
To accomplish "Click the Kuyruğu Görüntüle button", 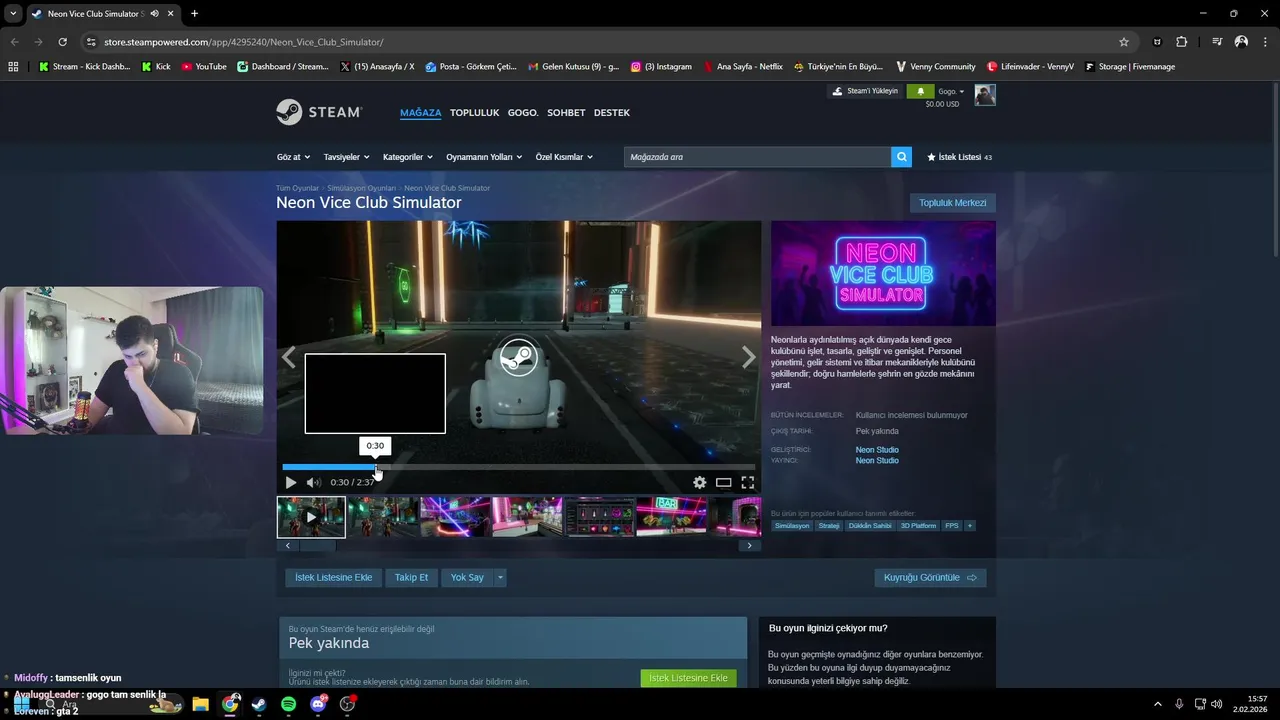I will tap(930, 577).
